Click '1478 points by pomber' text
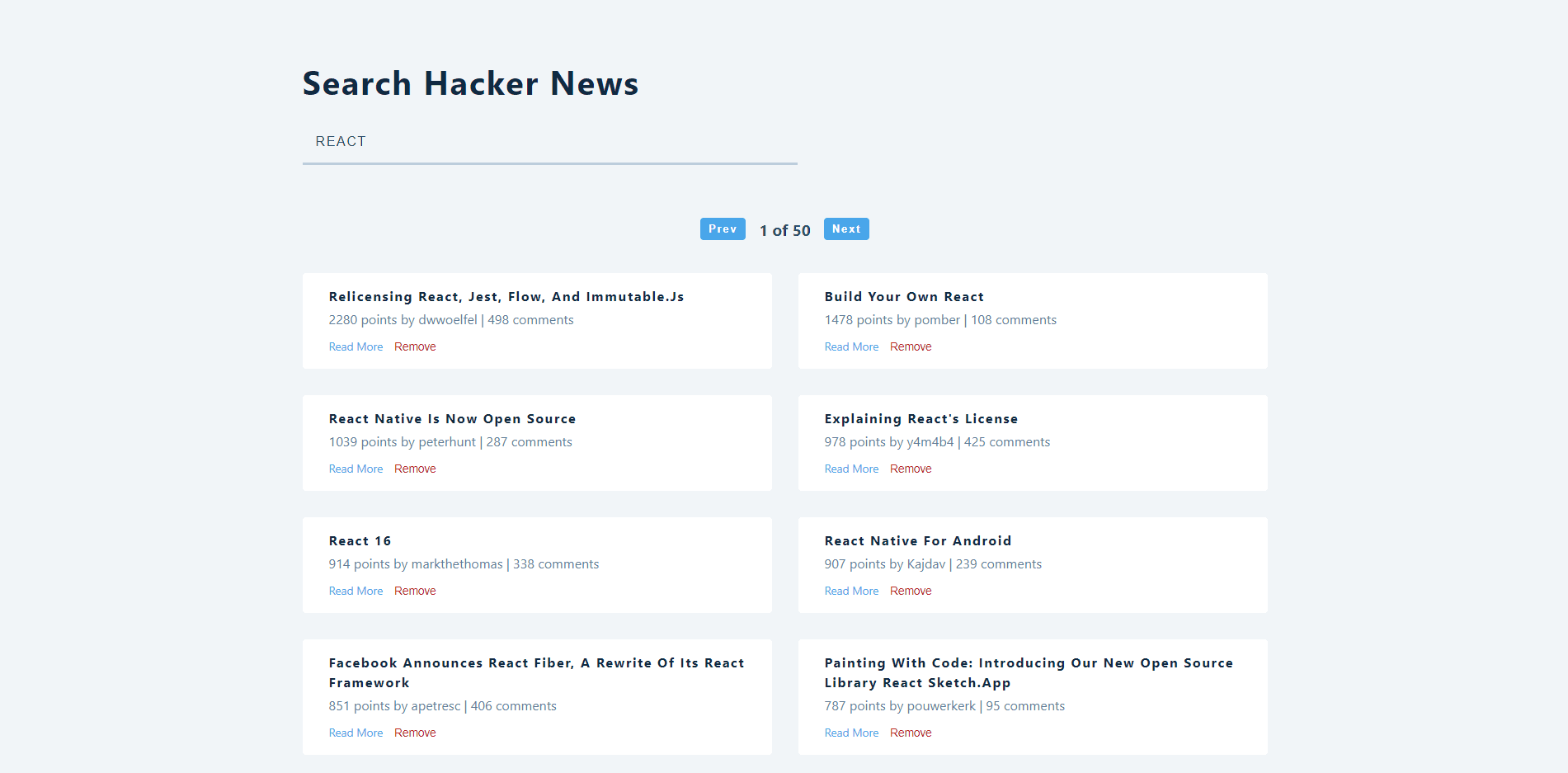1568x773 pixels. [x=892, y=320]
